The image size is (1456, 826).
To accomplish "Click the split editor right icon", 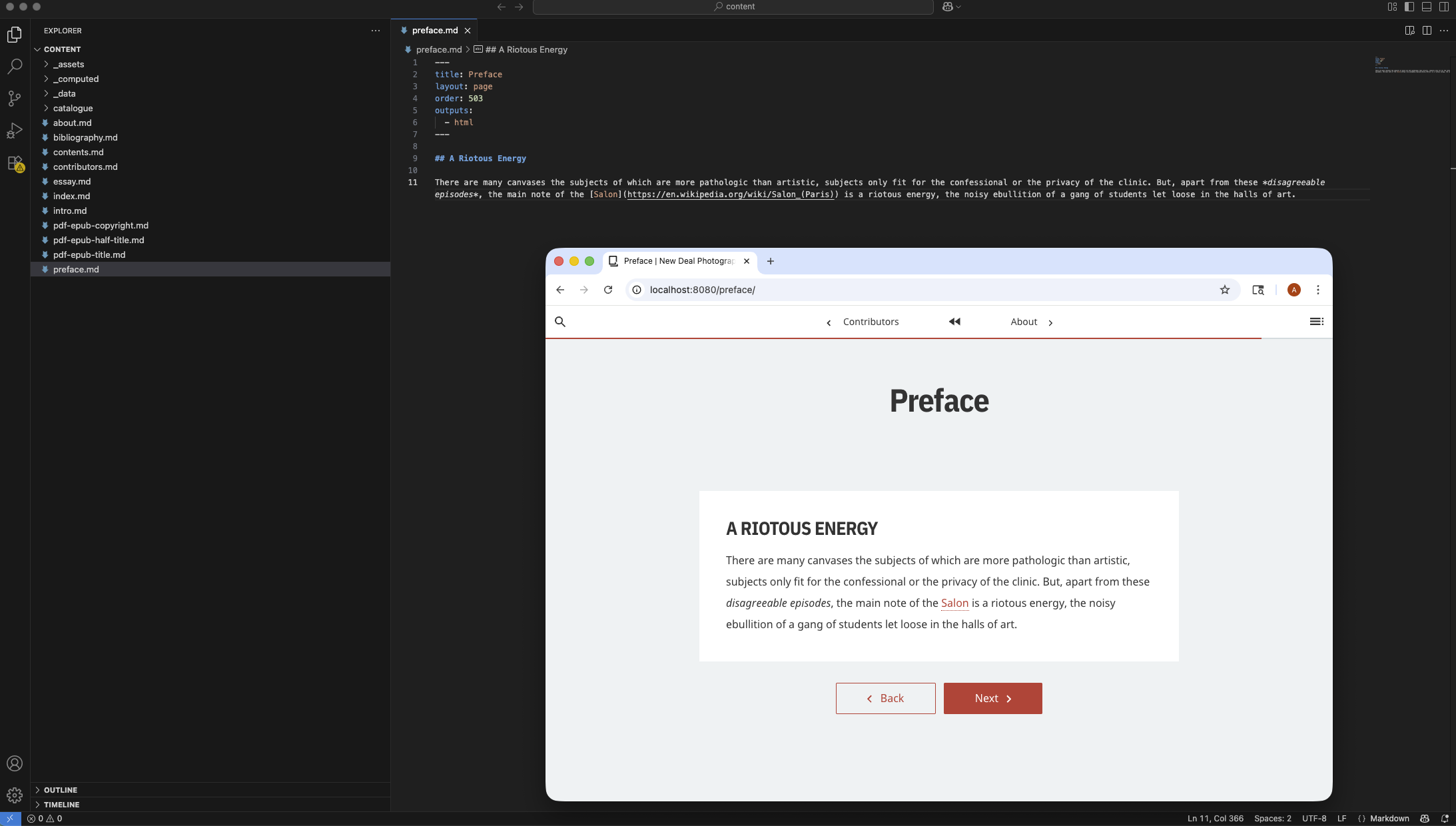I will point(1427,31).
